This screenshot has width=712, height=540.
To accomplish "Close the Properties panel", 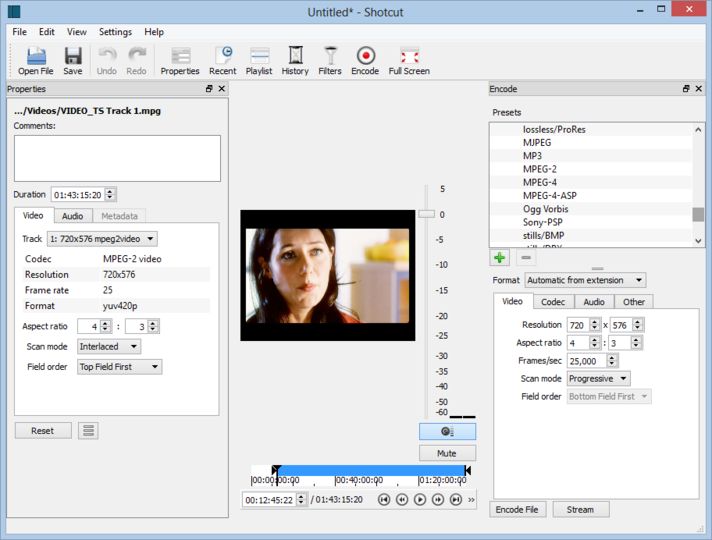I will (222, 89).
